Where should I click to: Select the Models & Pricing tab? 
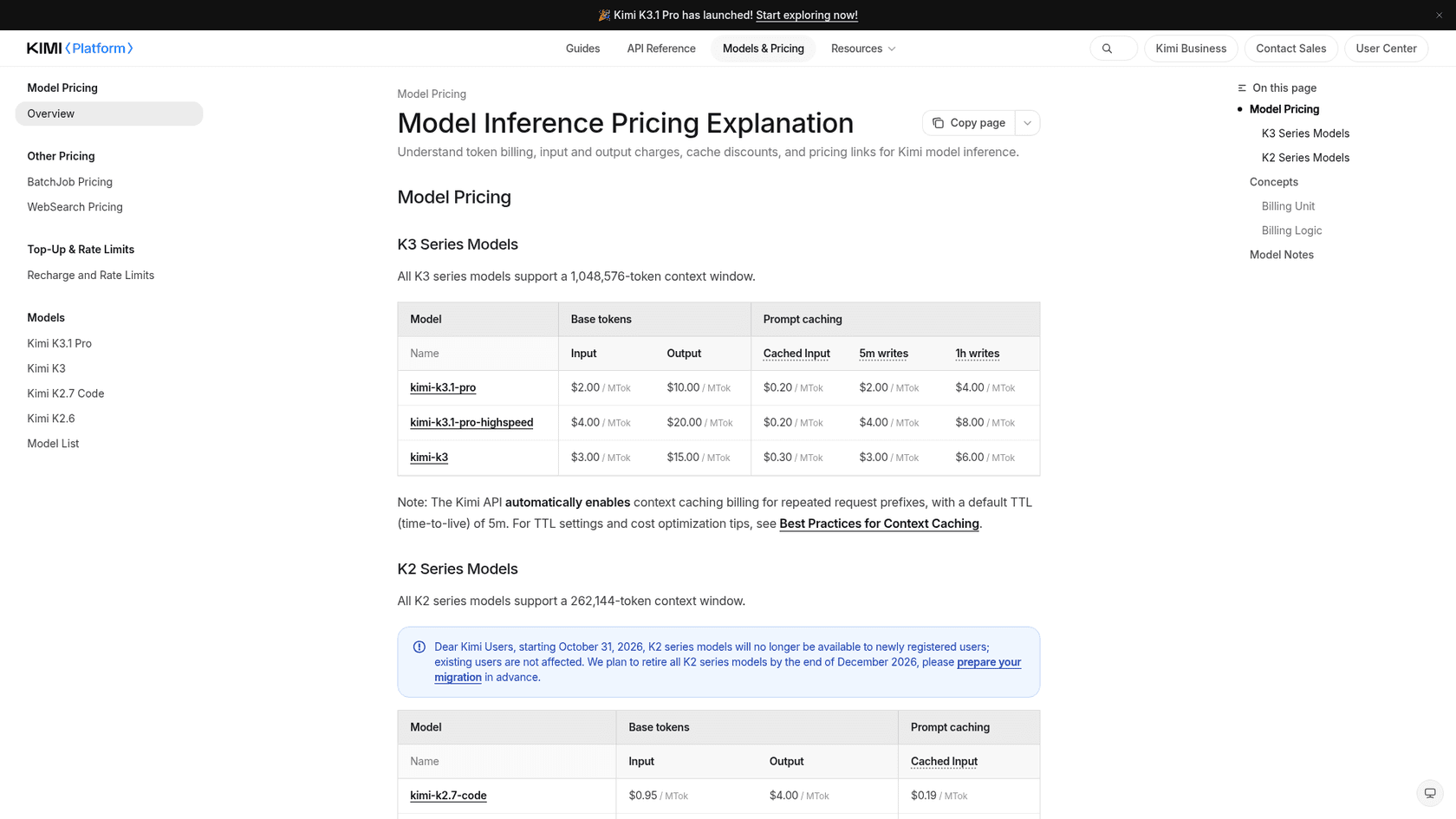click(x=764, y=49)
